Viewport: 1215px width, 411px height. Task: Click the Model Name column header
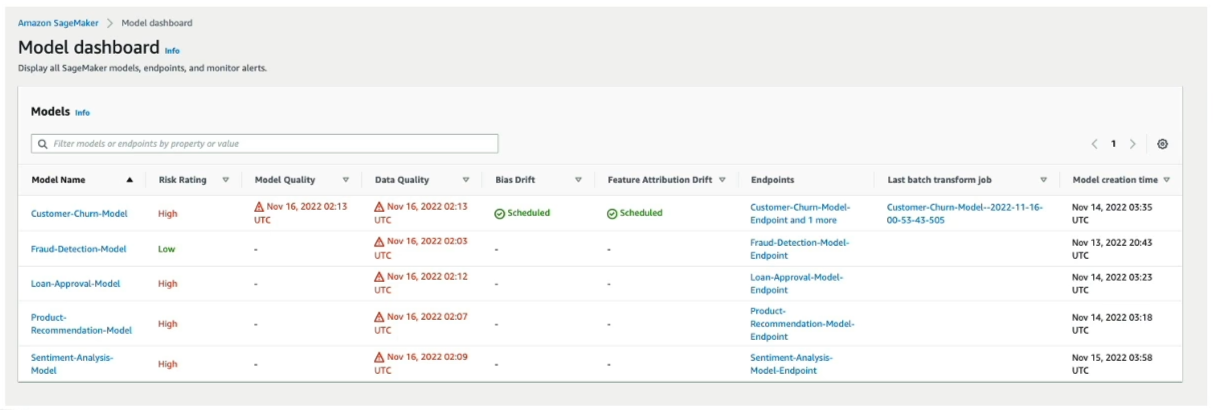pyautogui.click(x=58, y=180)
